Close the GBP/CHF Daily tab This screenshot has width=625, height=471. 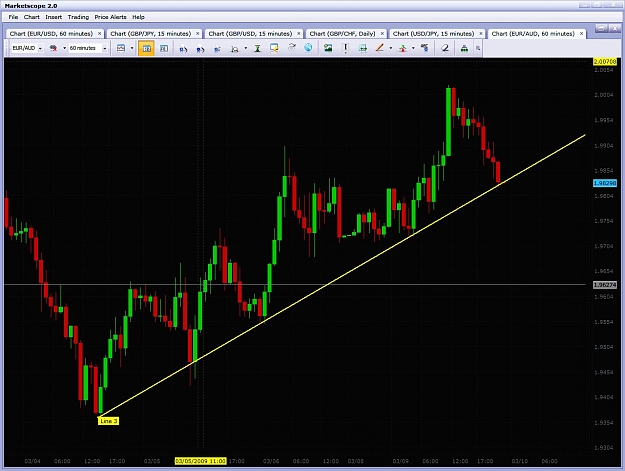[x=382, y=34]
